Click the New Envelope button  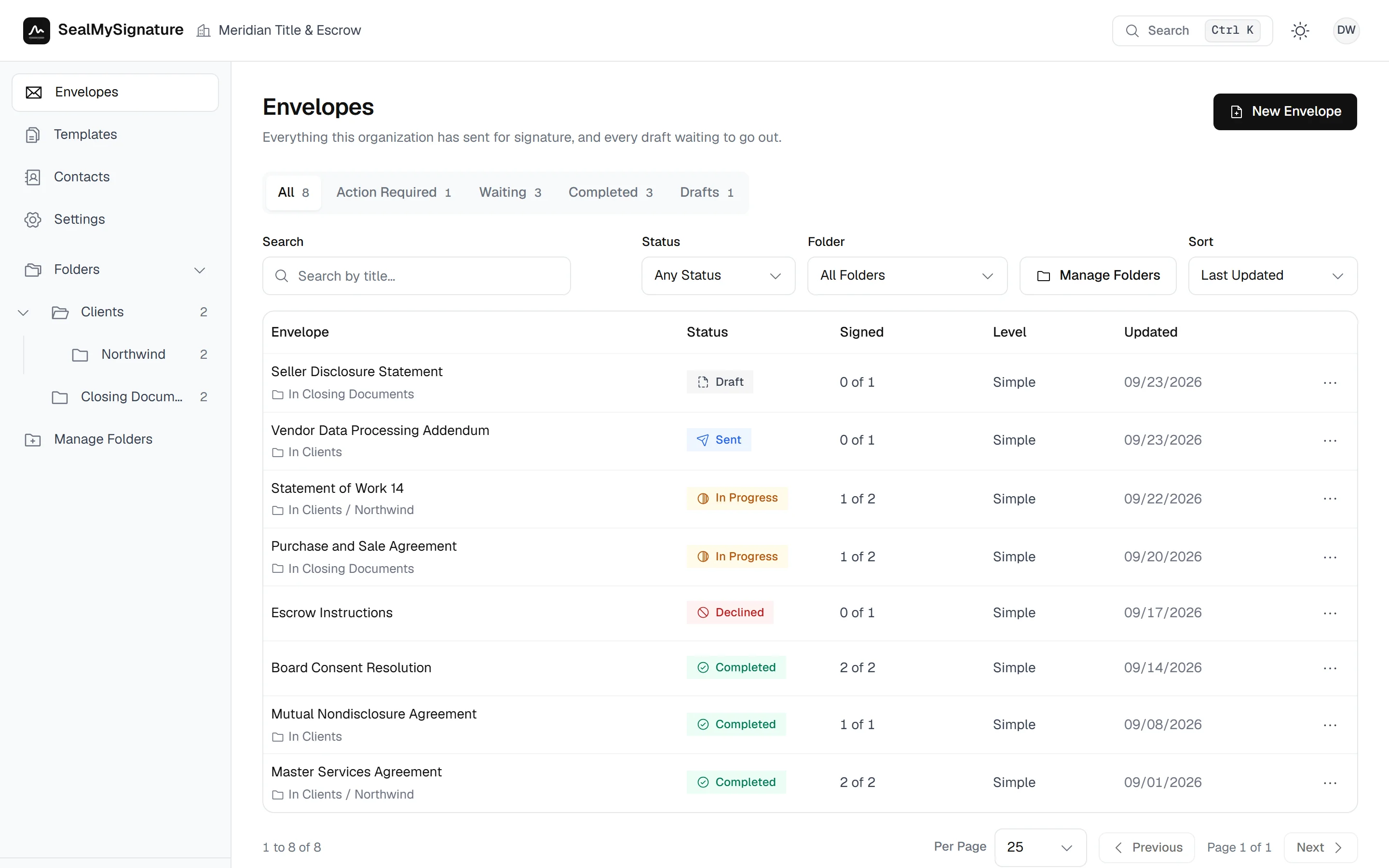(1284, 111)
